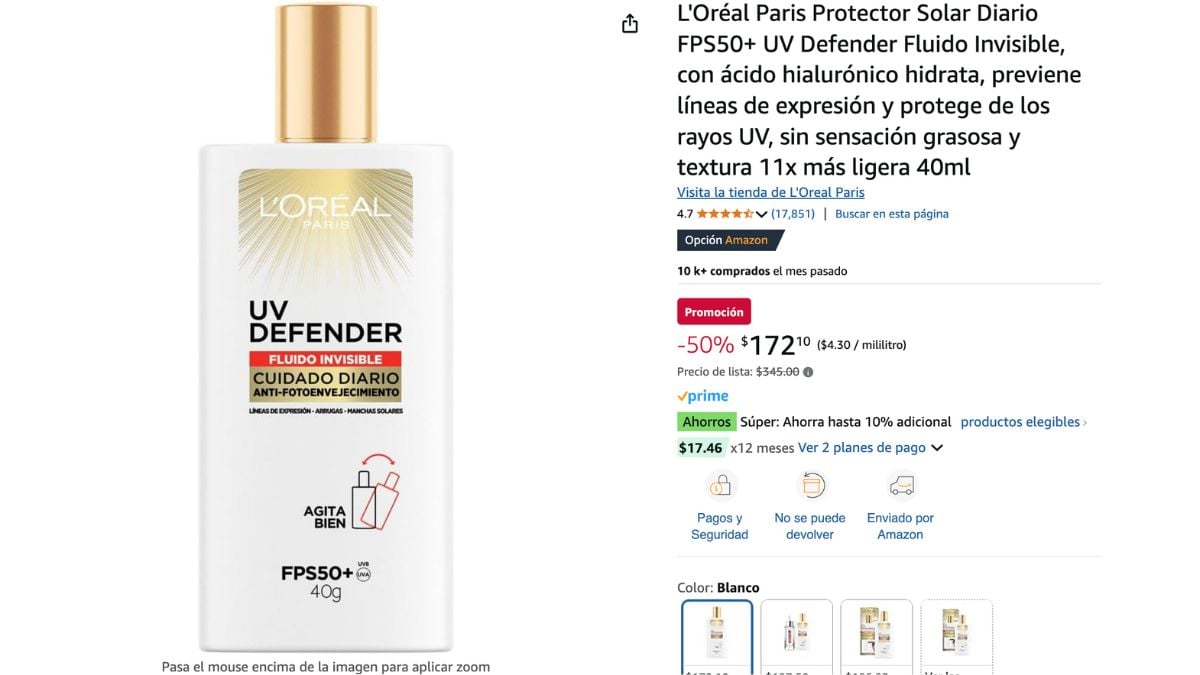Click the Opción Amazon badge
This screenshot has width=1200, height=675.
730,240
